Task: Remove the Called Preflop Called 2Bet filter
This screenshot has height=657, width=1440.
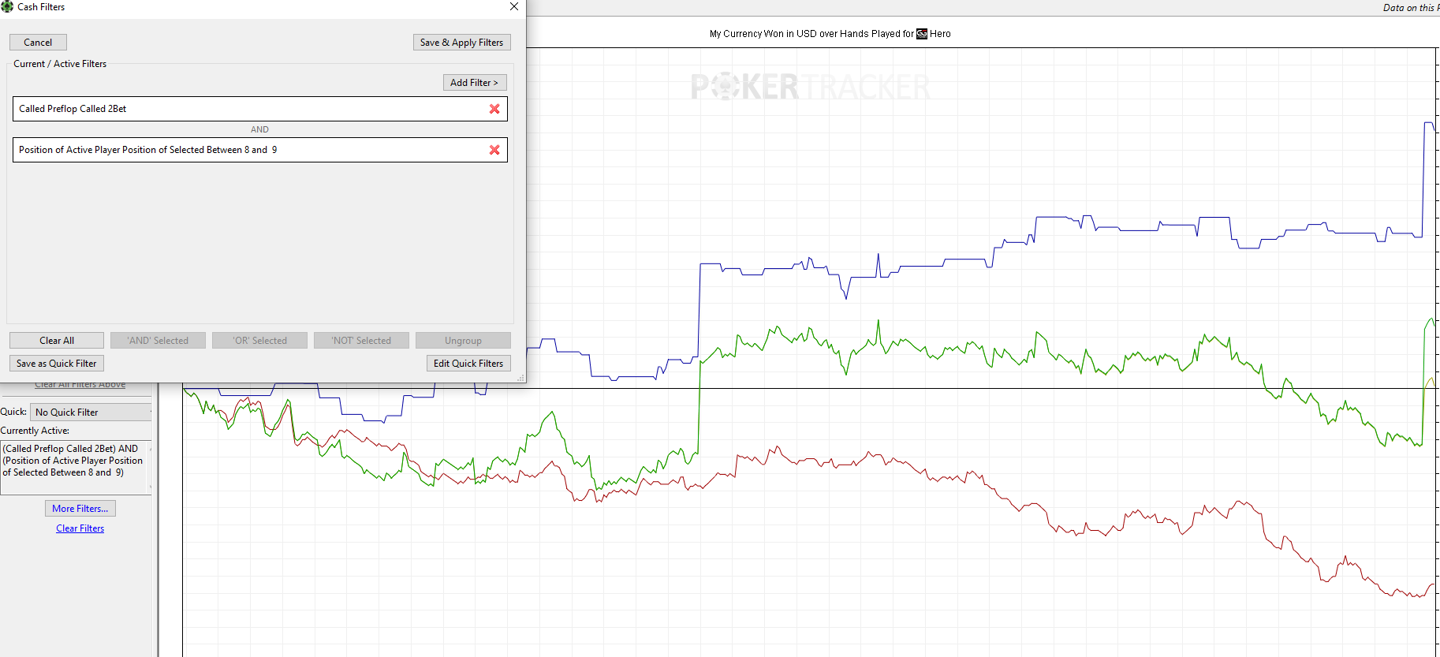Action: pos(494,109)
